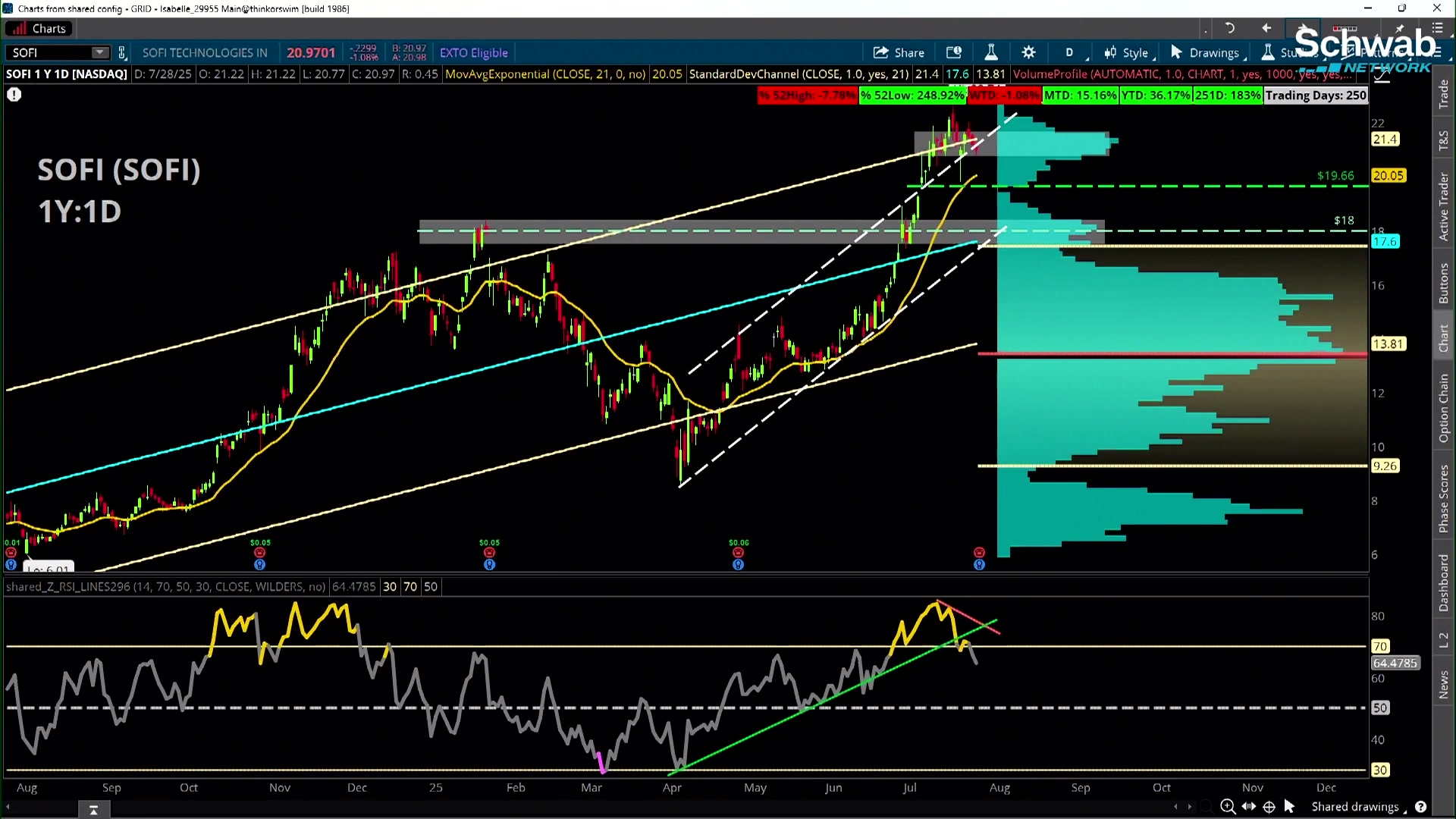Click the EXTO Eligible label
This screenshot has width=1456, height=819.
pyautogui.click(x=474, y=52)
